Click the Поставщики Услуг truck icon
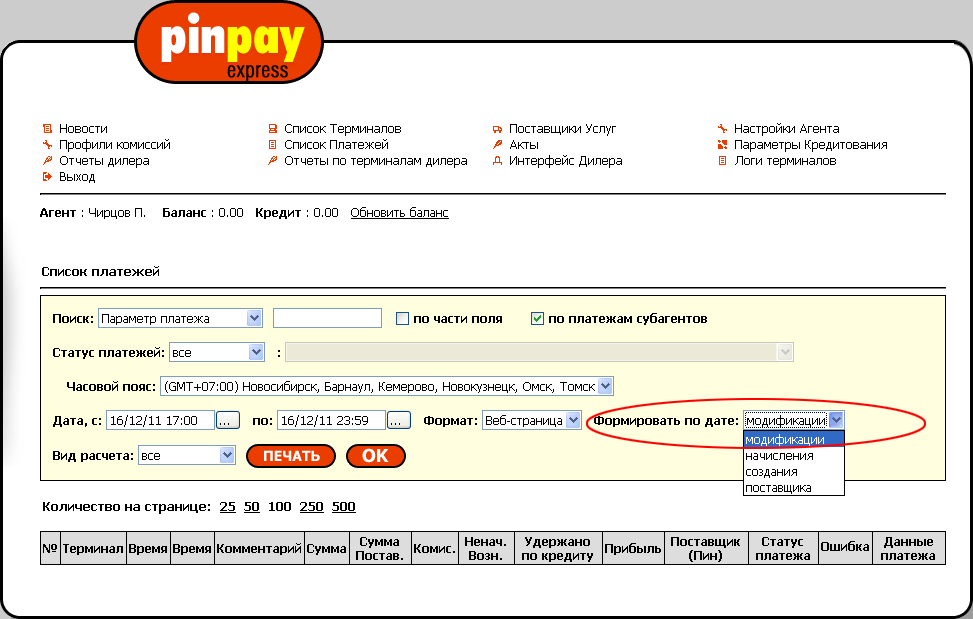Image resolution: width=973 pixels, height=619 pixels. [x=497, y=129]
